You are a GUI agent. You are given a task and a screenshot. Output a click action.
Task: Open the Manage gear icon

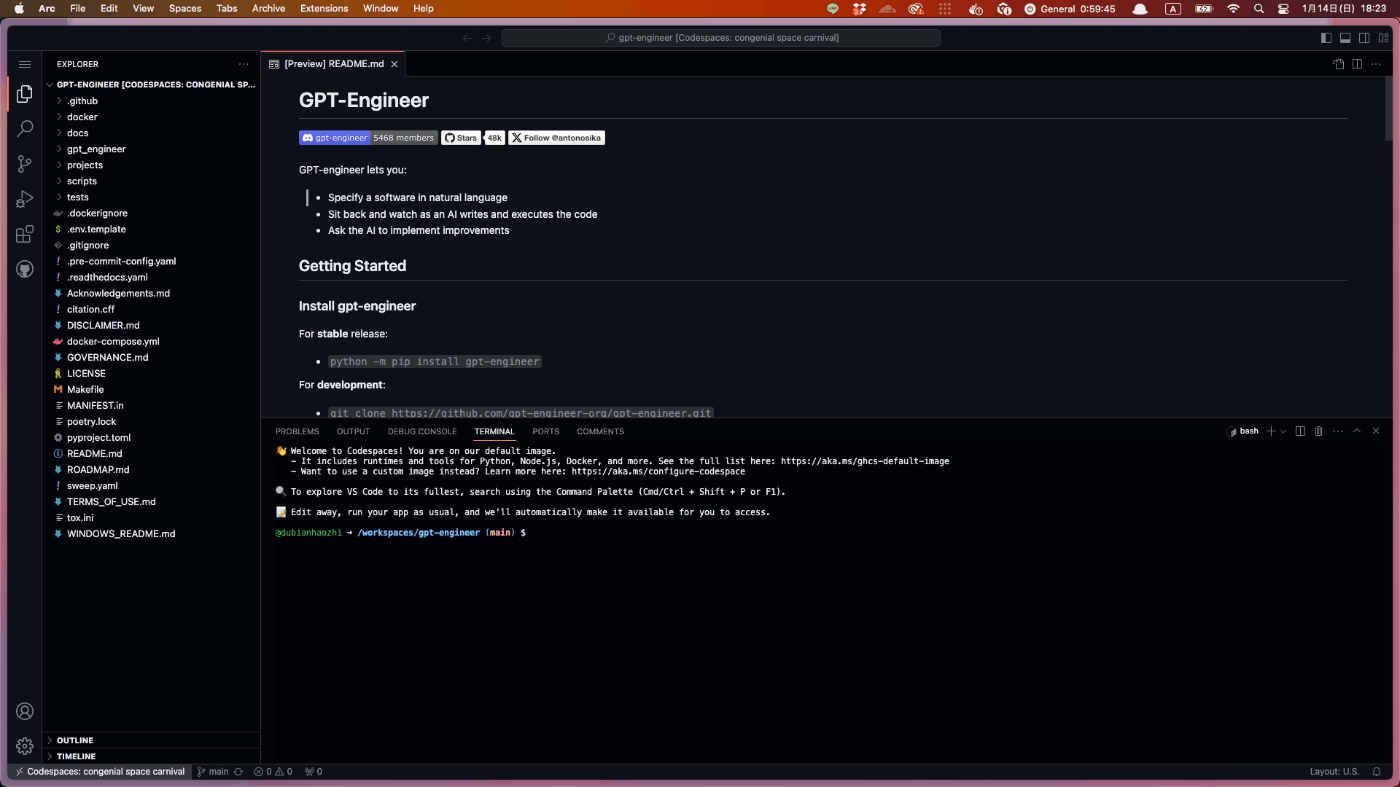coord(25,746)
